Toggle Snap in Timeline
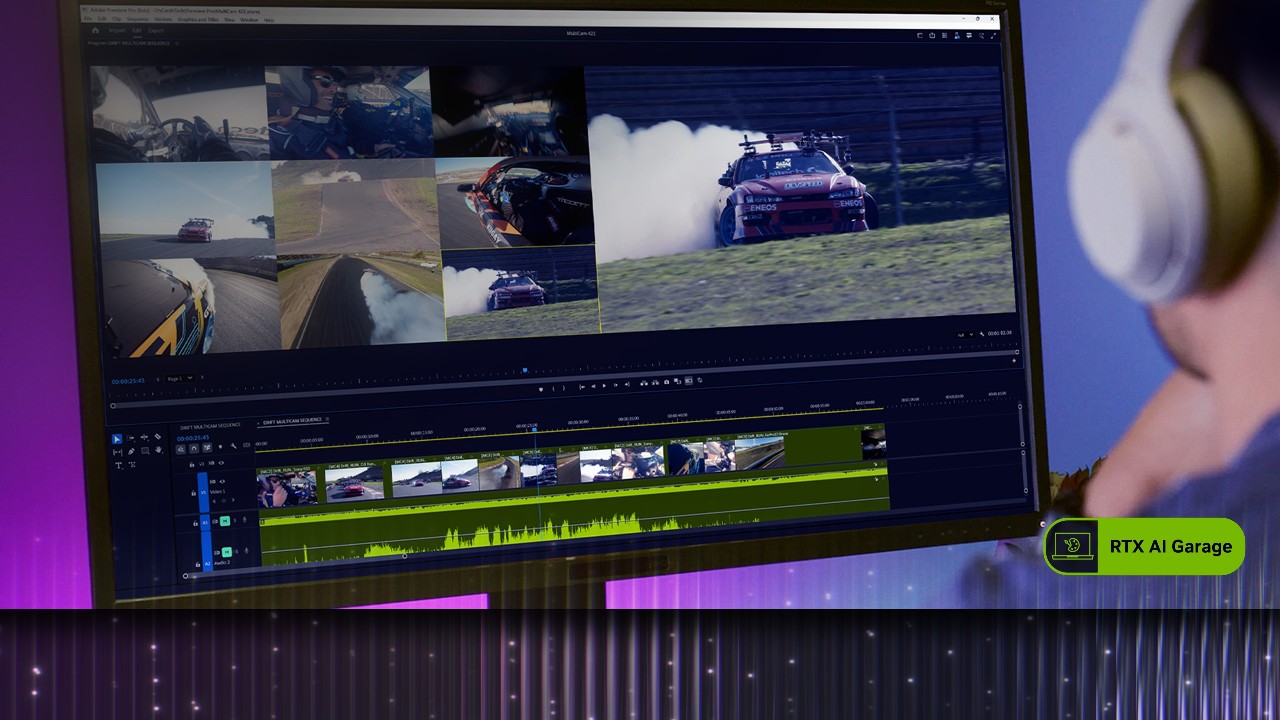 click(194, 448)
